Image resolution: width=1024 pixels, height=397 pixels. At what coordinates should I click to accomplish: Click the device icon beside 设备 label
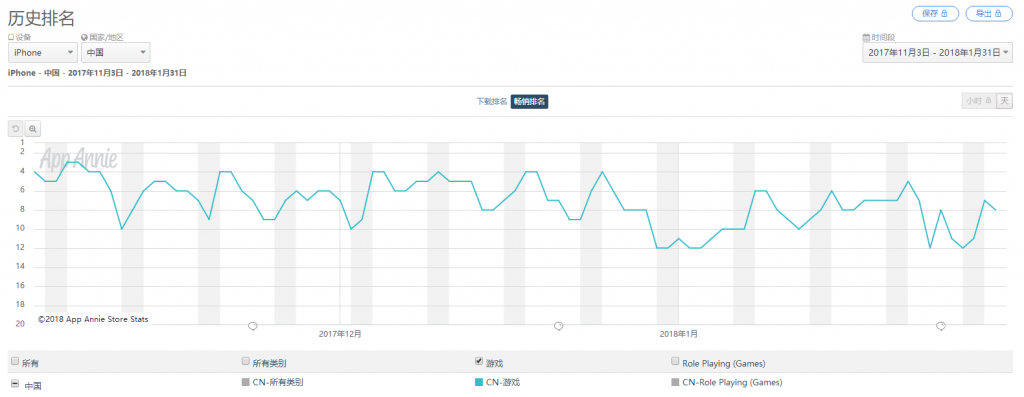[11, 38]
